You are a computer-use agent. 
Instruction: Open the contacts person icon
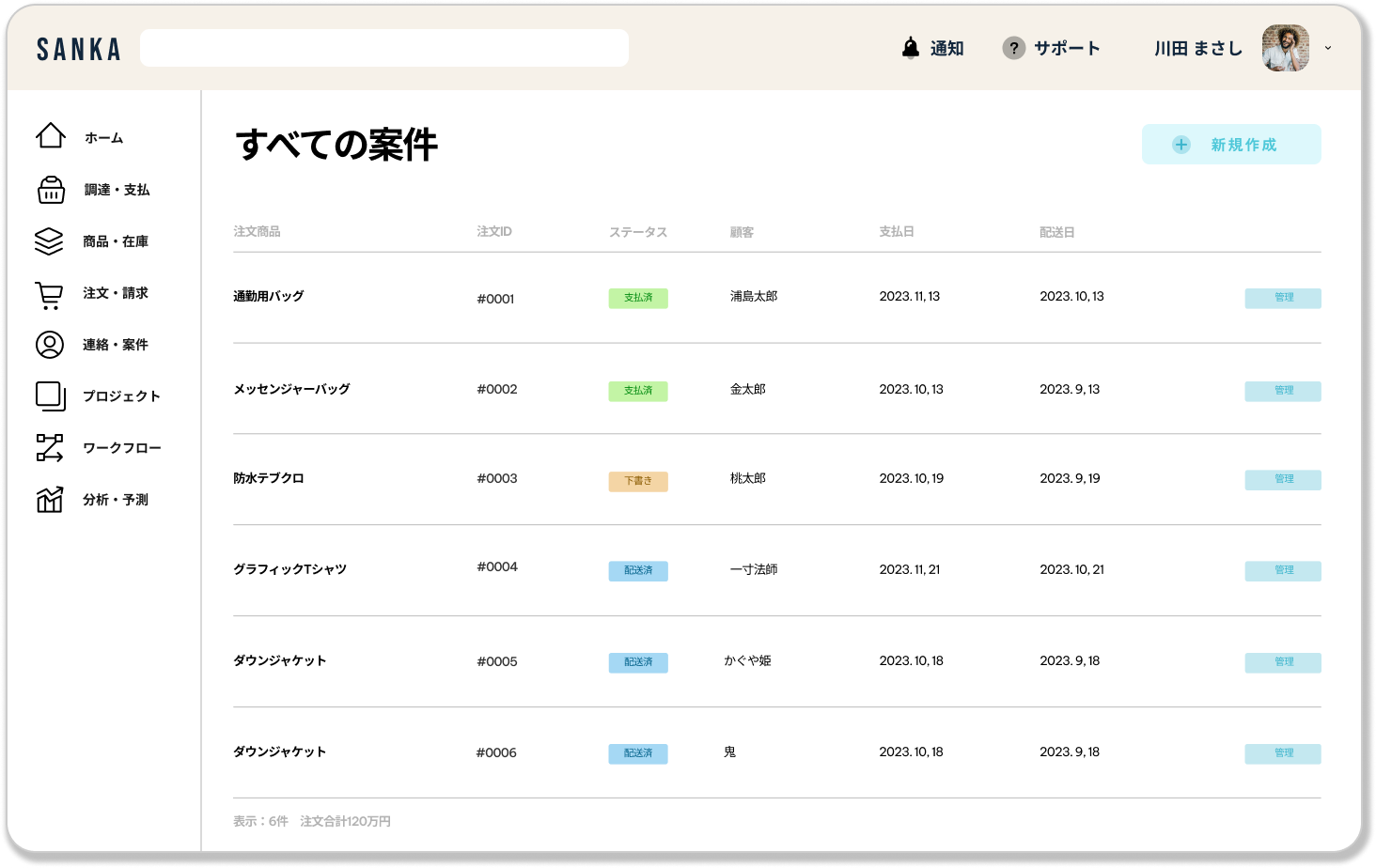pos(50,345)
